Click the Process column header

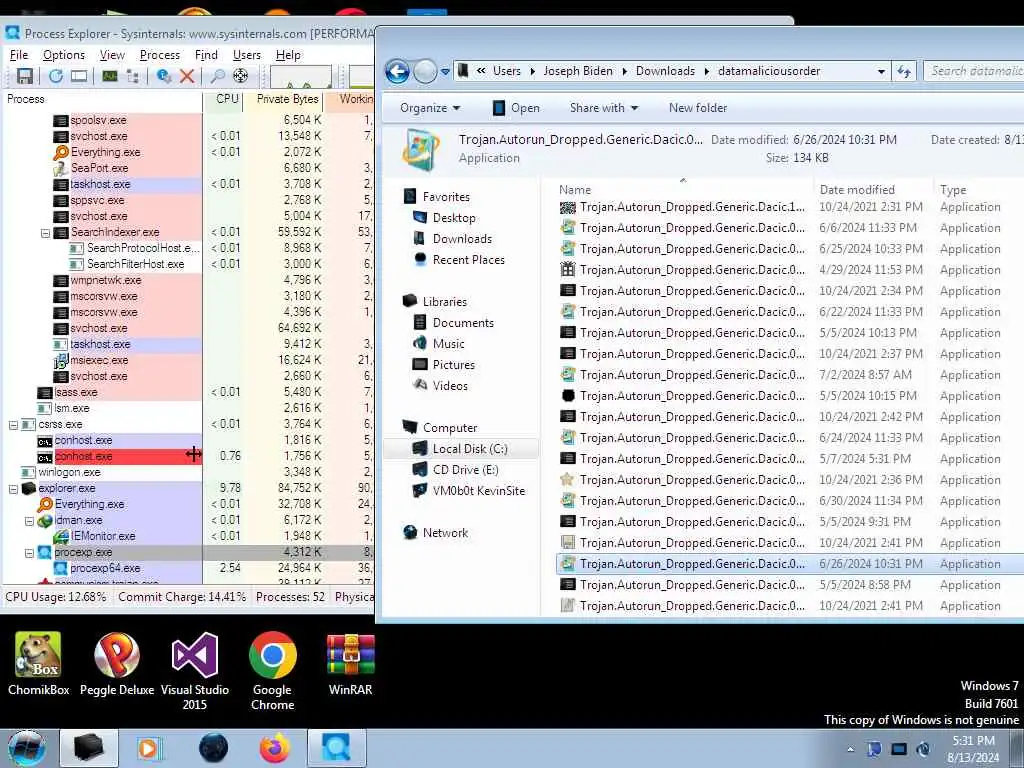pyautogui.click(x=102, y=99)
